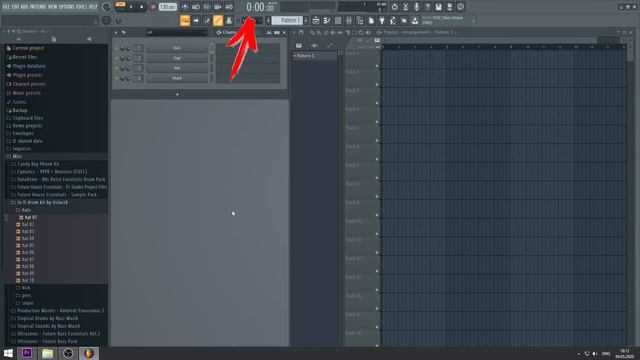The height and width of the screenshot is (360, 640).
Task: Click the Kick channel button
Action: pyautogui.click(x=177, y=48)
